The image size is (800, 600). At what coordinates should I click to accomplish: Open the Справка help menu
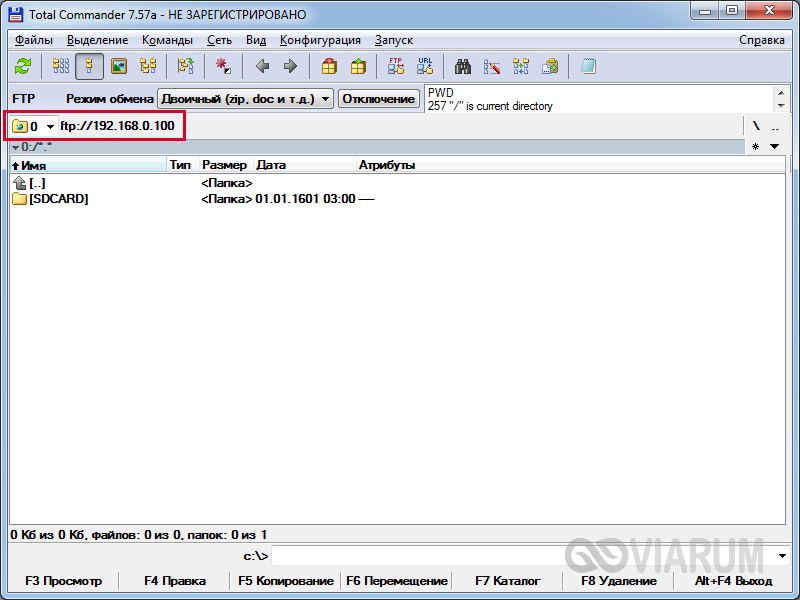[x=762, y=40]
